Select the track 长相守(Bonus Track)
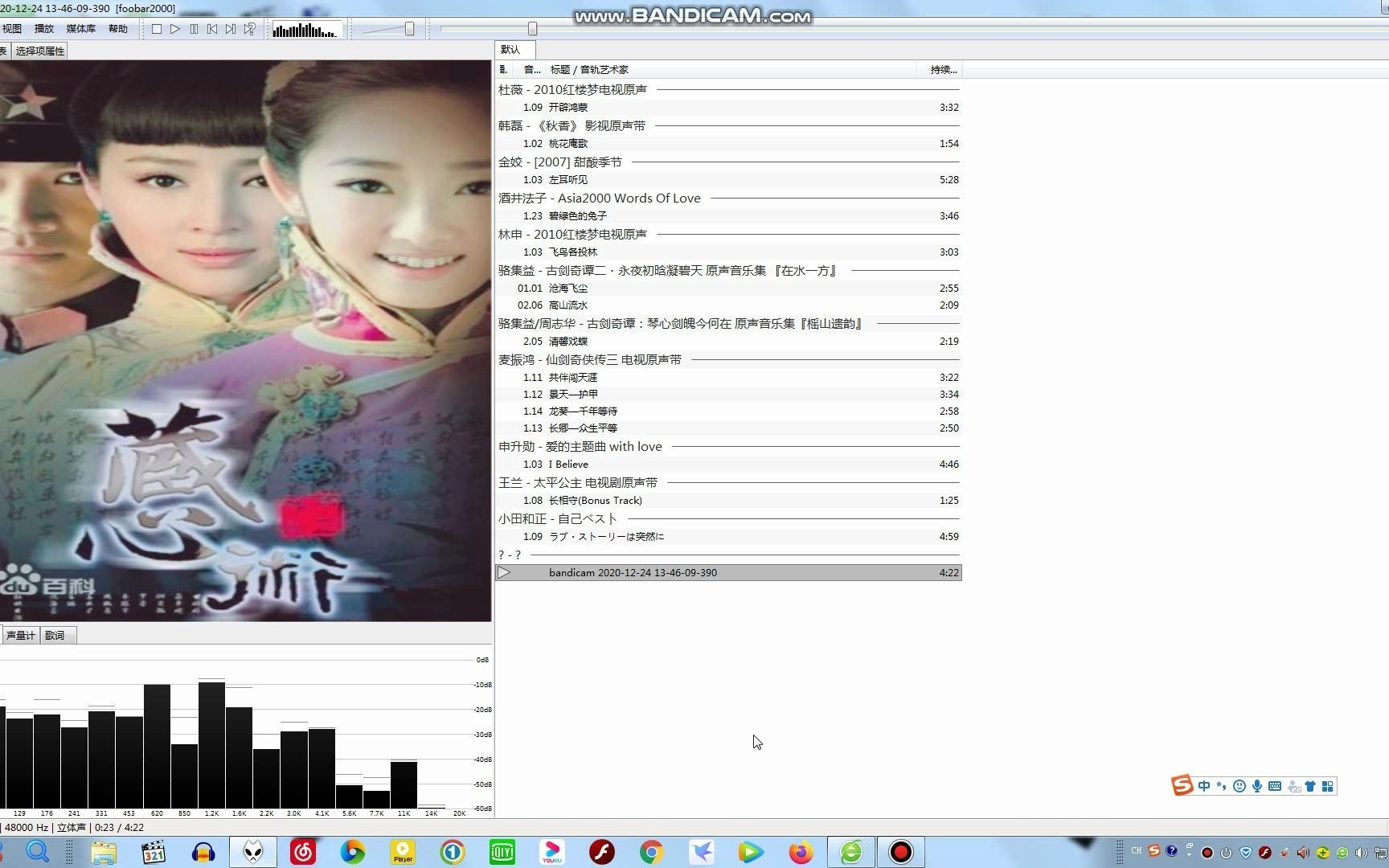1389x868 pixels. pyautogui.click(x=728, y=500)
